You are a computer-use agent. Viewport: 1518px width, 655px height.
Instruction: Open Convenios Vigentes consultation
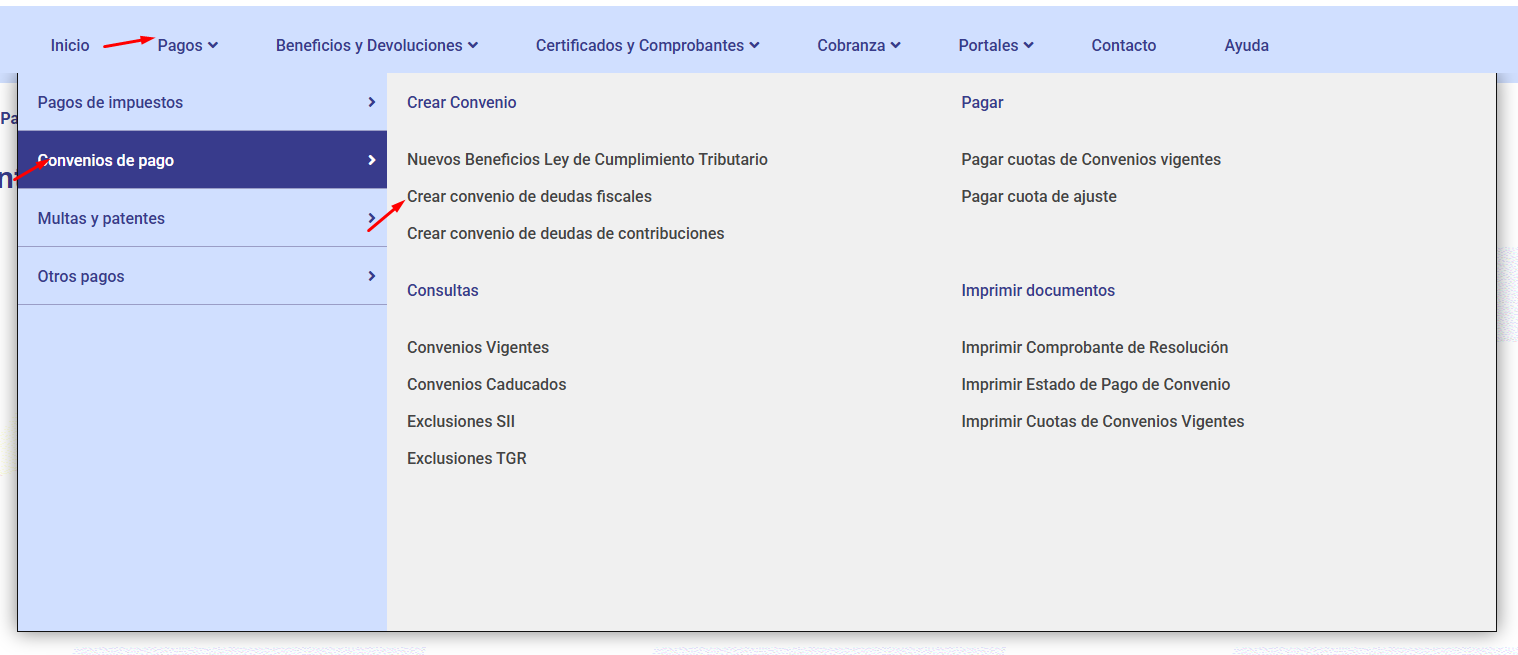click(478, 347)
